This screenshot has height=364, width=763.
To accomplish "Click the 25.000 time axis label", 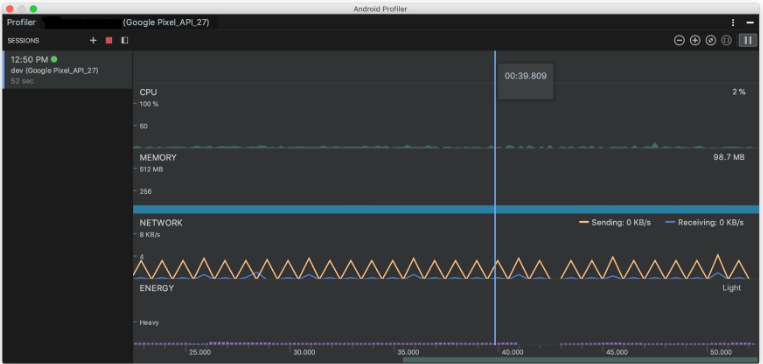I will (200, 352).
